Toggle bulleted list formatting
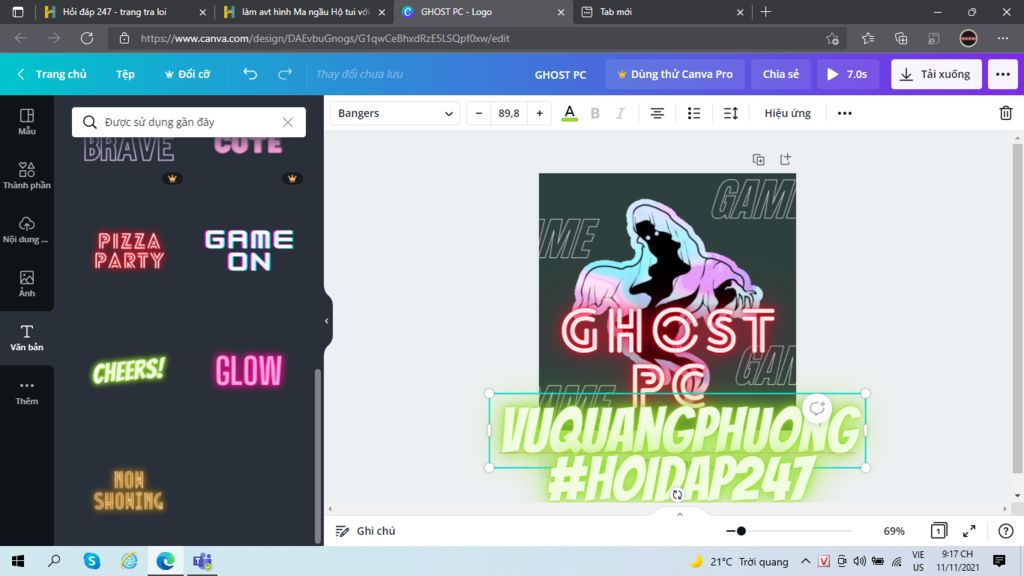 pos(694,113)
